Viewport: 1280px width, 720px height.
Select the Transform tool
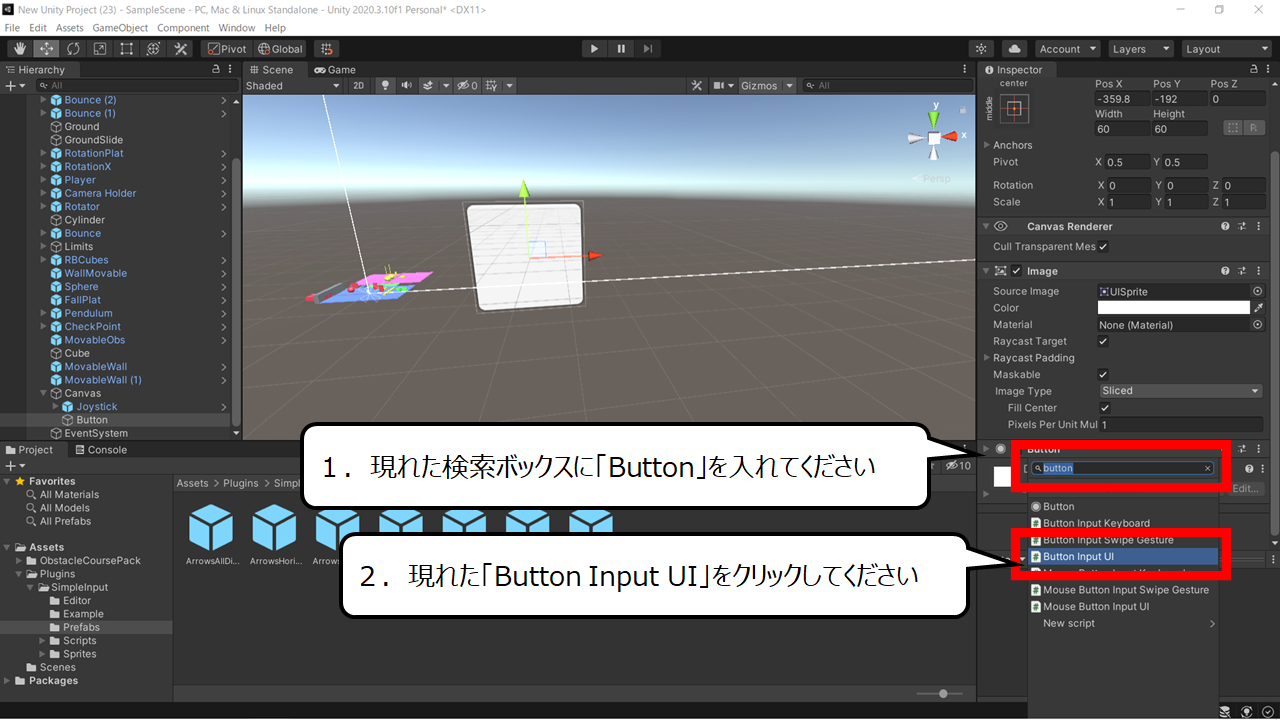(154, 48)
